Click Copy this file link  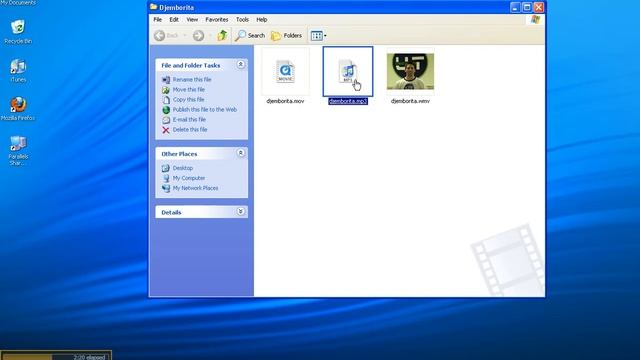point(188,100)
